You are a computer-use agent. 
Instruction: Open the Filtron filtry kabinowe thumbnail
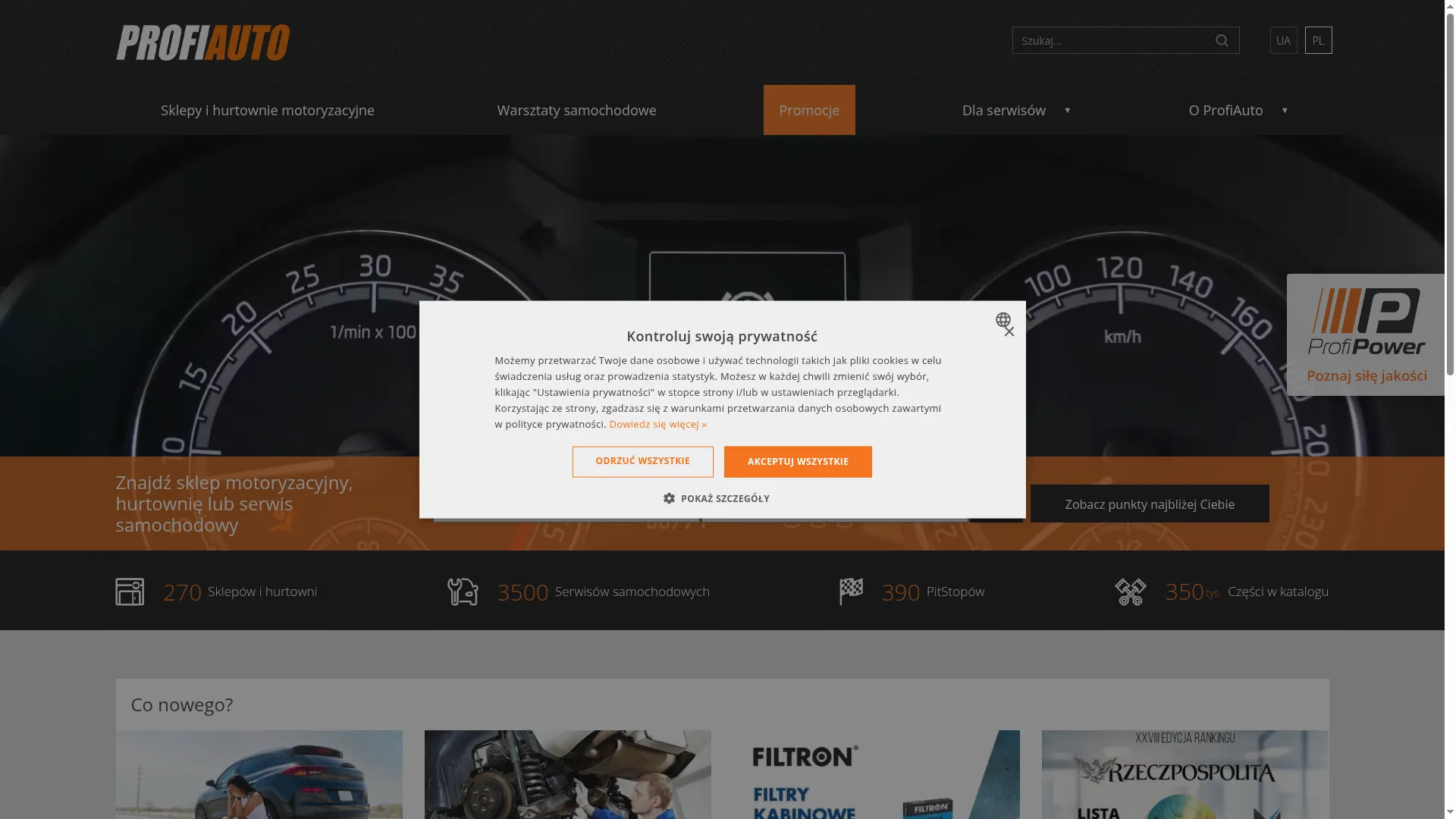[x=877, y=774]
